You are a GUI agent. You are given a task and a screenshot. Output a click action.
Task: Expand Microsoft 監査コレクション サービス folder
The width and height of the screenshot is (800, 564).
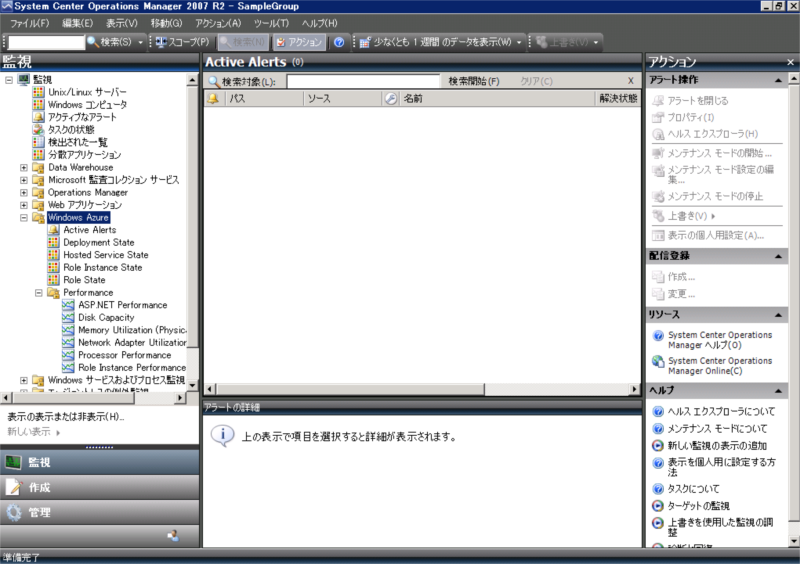coord(23,180)
